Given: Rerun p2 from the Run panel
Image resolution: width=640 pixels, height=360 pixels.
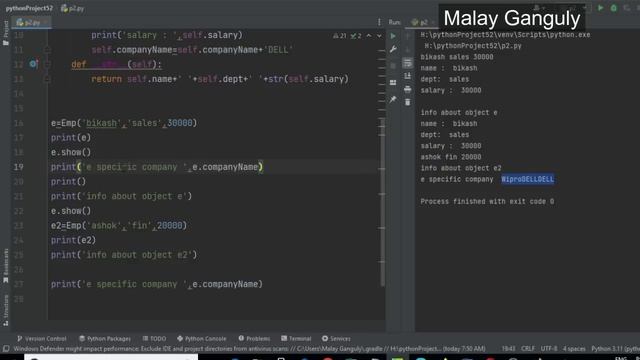Looking at the screenshot, I should (x=393, y=36).
